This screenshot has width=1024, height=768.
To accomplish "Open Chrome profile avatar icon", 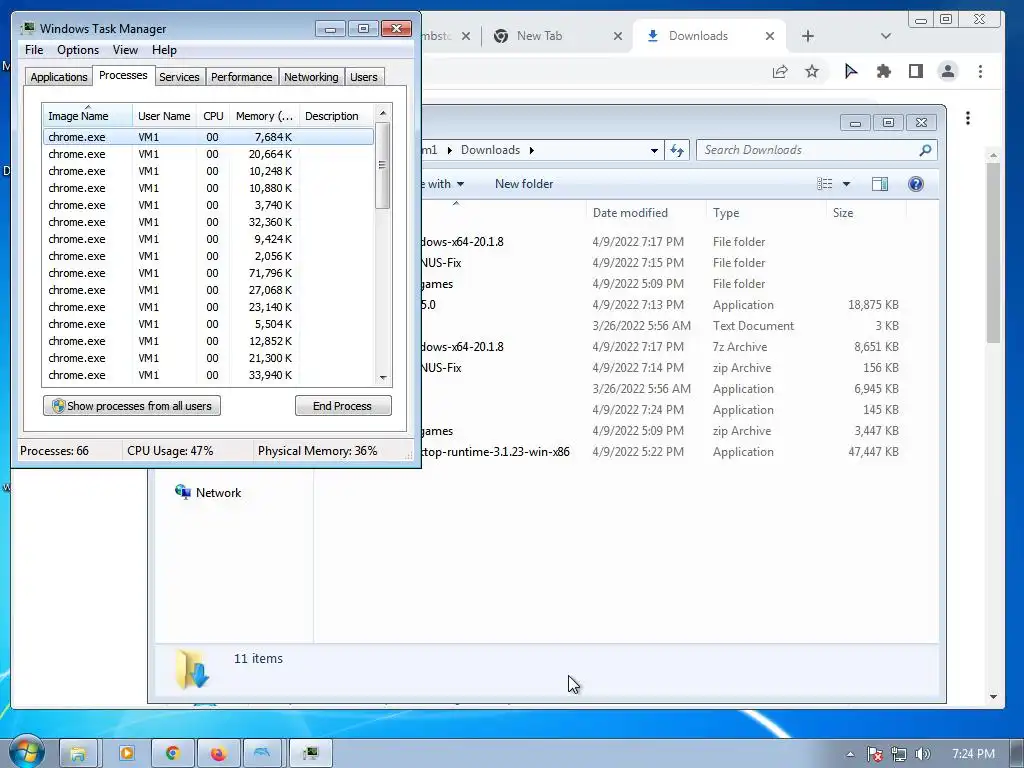I will pos(948,71).
